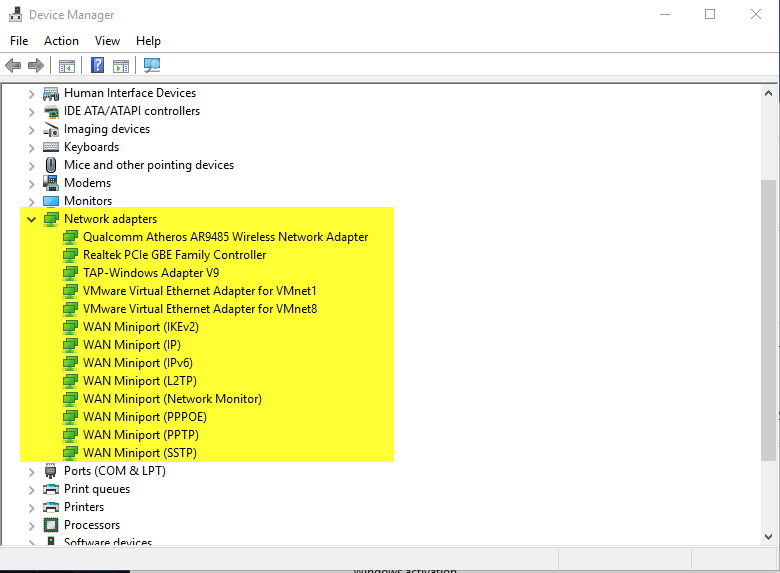Select Qualcomm Atheros AR9485 Wireless Network Adapter

pyautogui.click(x=225, y=237)
